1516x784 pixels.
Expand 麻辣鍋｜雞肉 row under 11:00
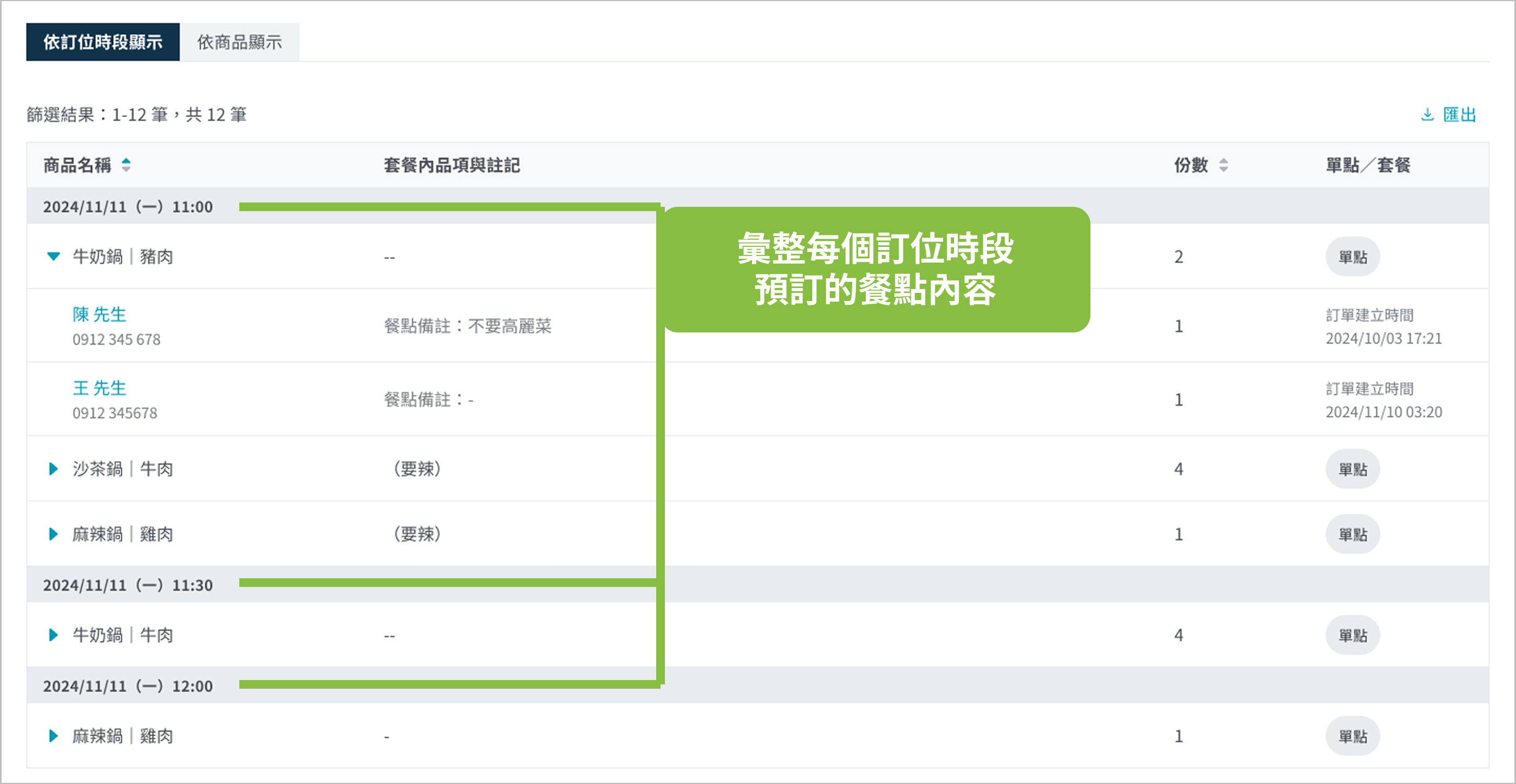click(54, 534)
